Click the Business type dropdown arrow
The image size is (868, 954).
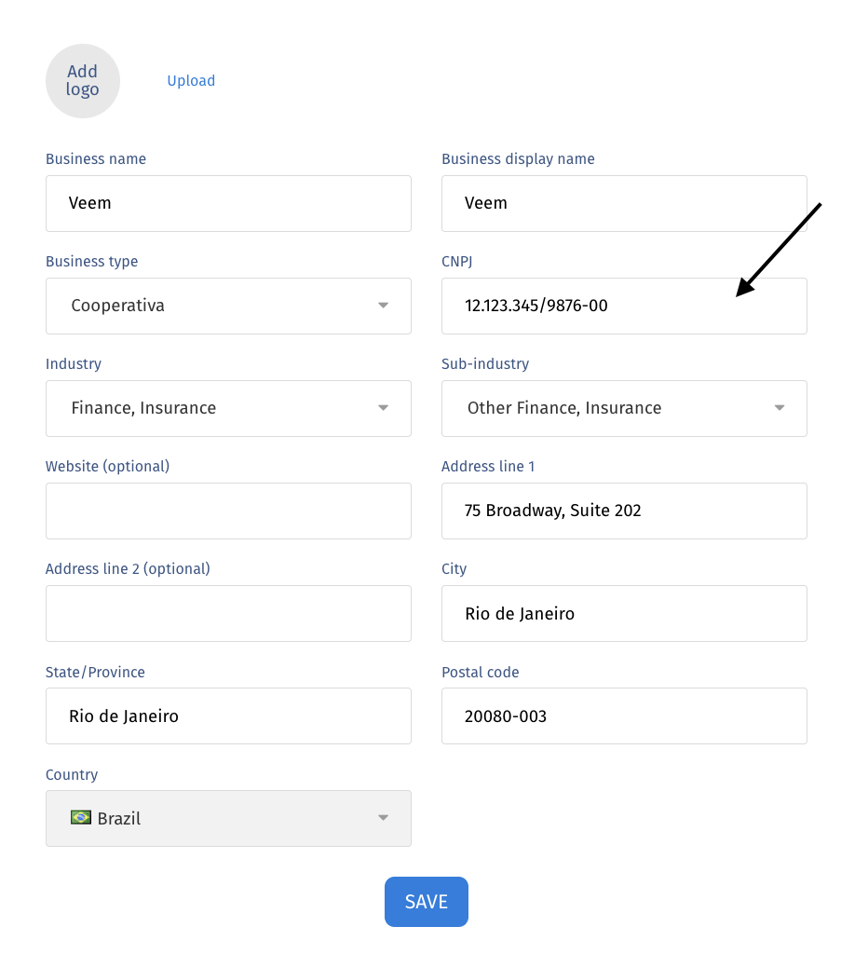[383, 306]
